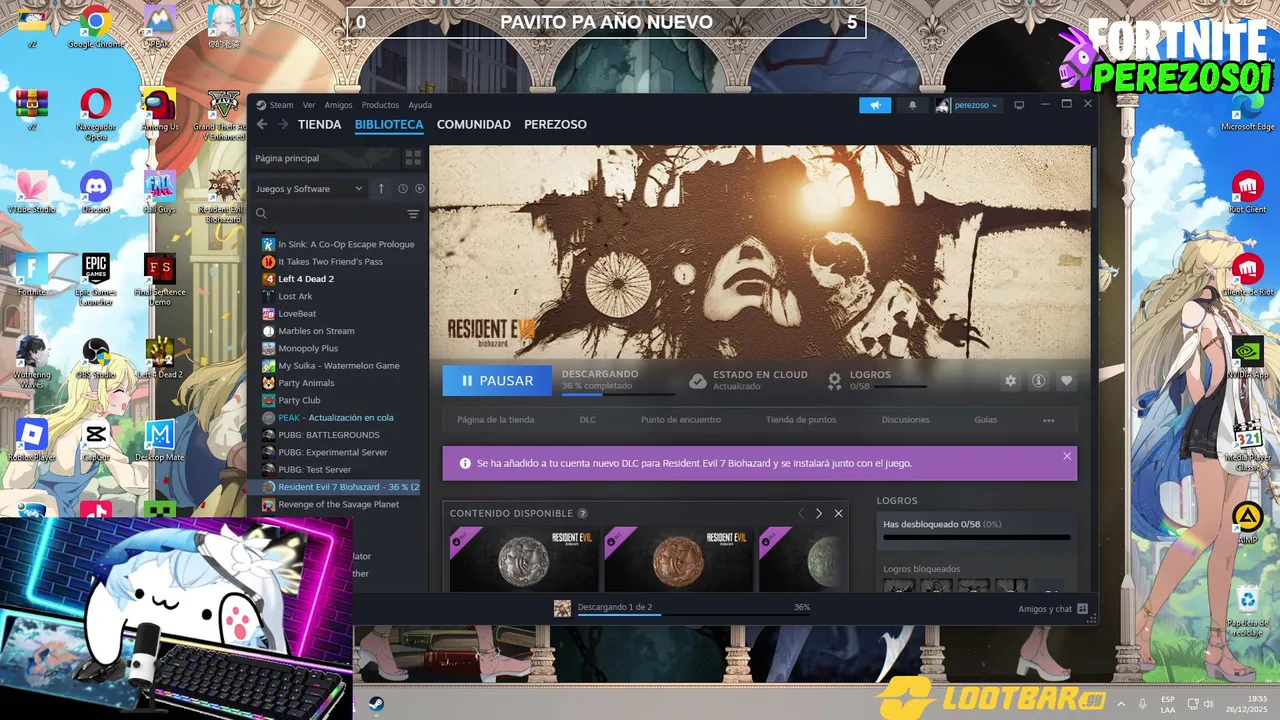Click the ESTADO EN CLOUD status

748,380
